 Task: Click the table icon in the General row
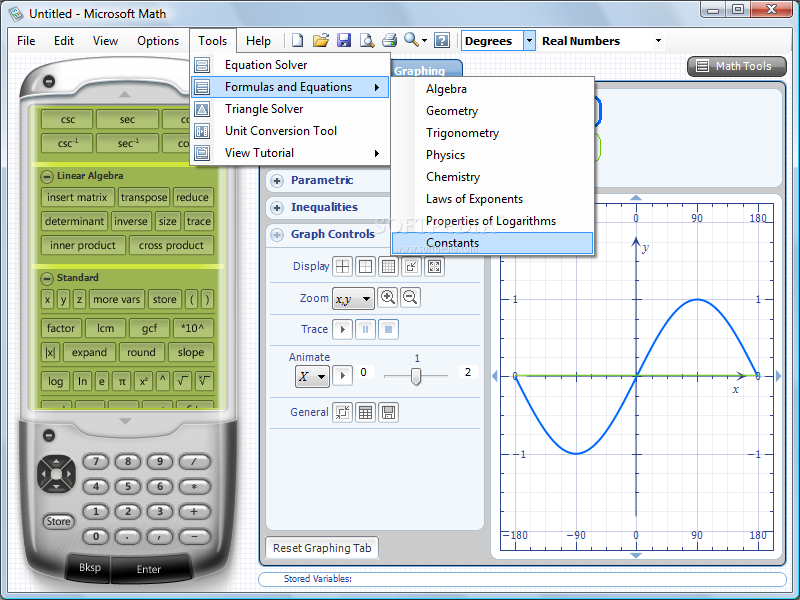click(x=365, y=412)
